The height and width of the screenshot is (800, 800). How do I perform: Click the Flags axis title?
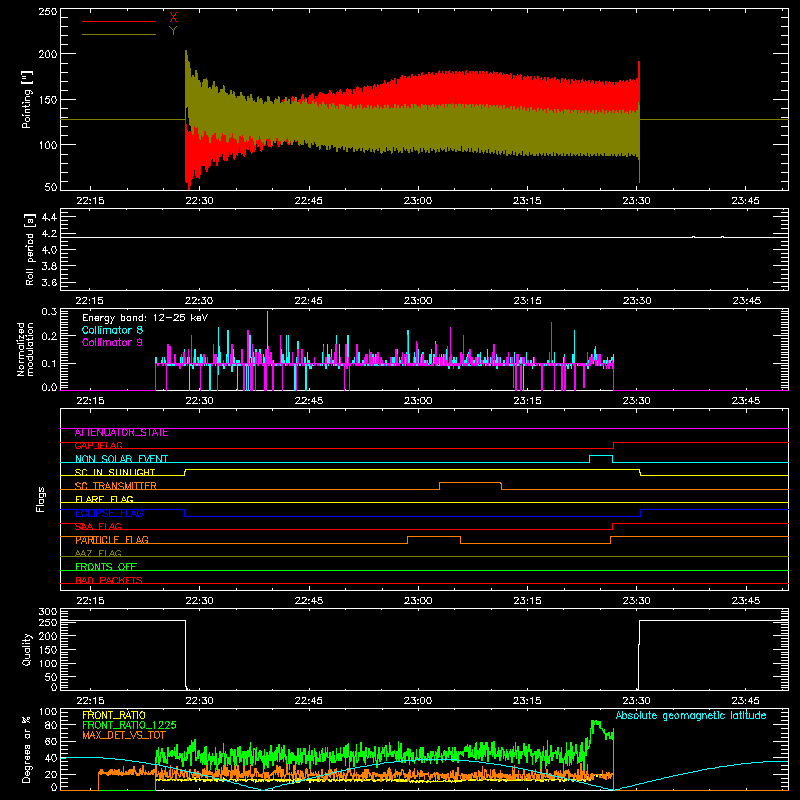41,499
